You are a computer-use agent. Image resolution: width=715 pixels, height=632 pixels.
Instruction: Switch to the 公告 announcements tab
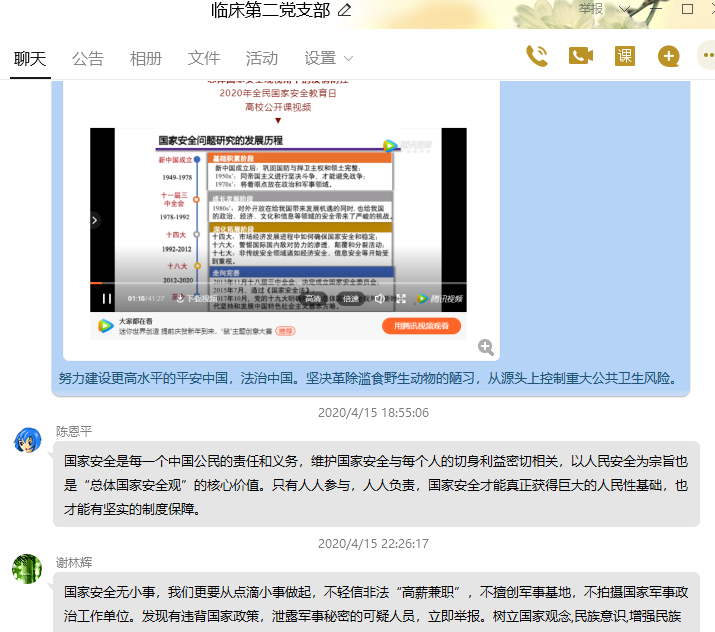point(88,58)
